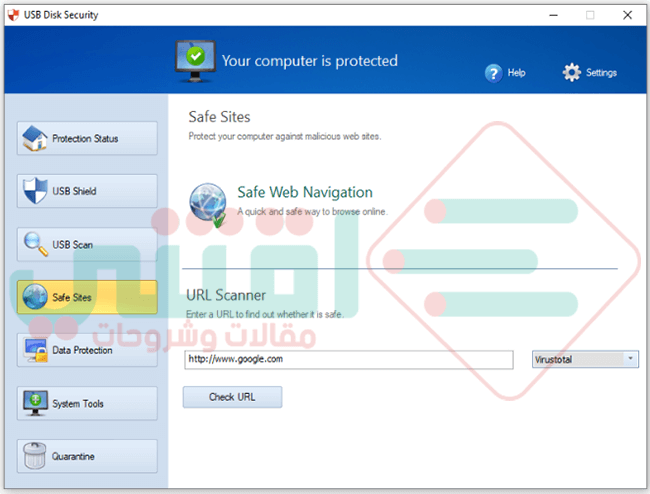Click 'Protect your computer against malicious' text
650x494 pixels.
(285, 136)
